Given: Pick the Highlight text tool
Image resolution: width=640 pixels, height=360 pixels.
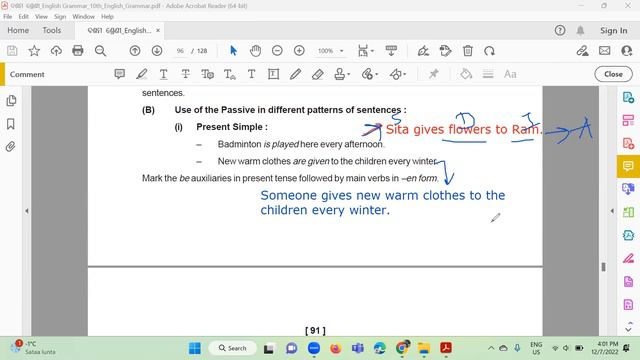Looking at the screenshot, I should 141,74.
